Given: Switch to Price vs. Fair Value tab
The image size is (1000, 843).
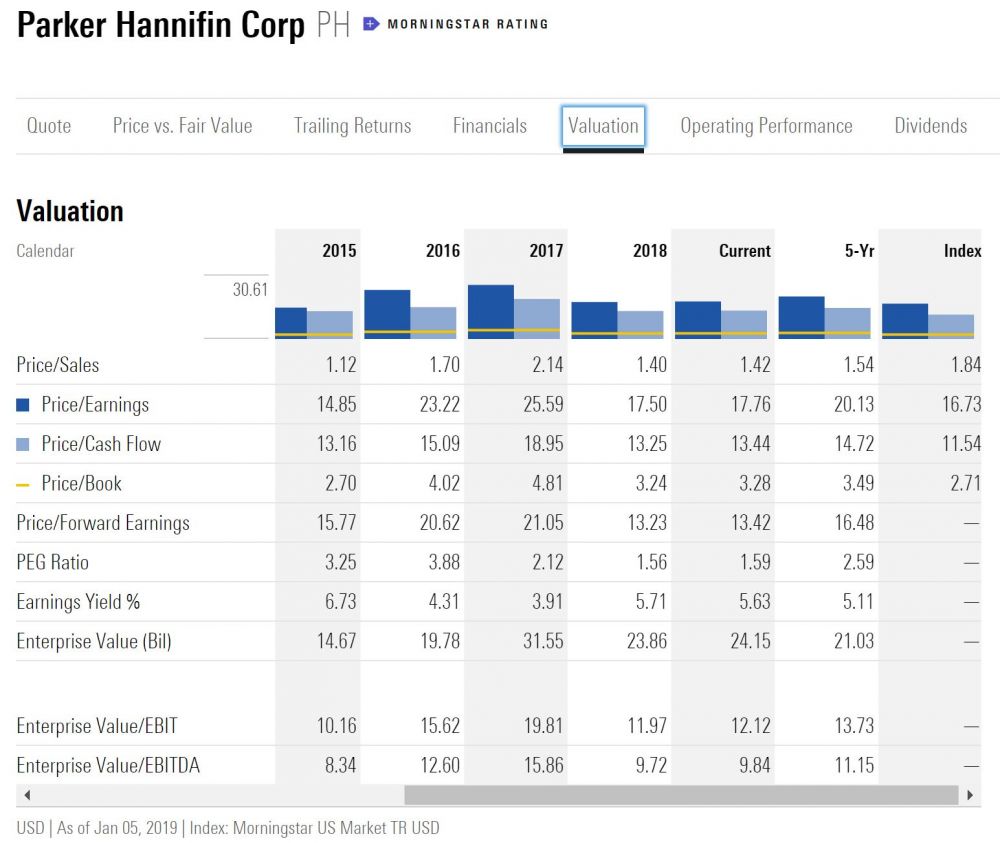Looking at the screenshot, I should tap(182, 126).
